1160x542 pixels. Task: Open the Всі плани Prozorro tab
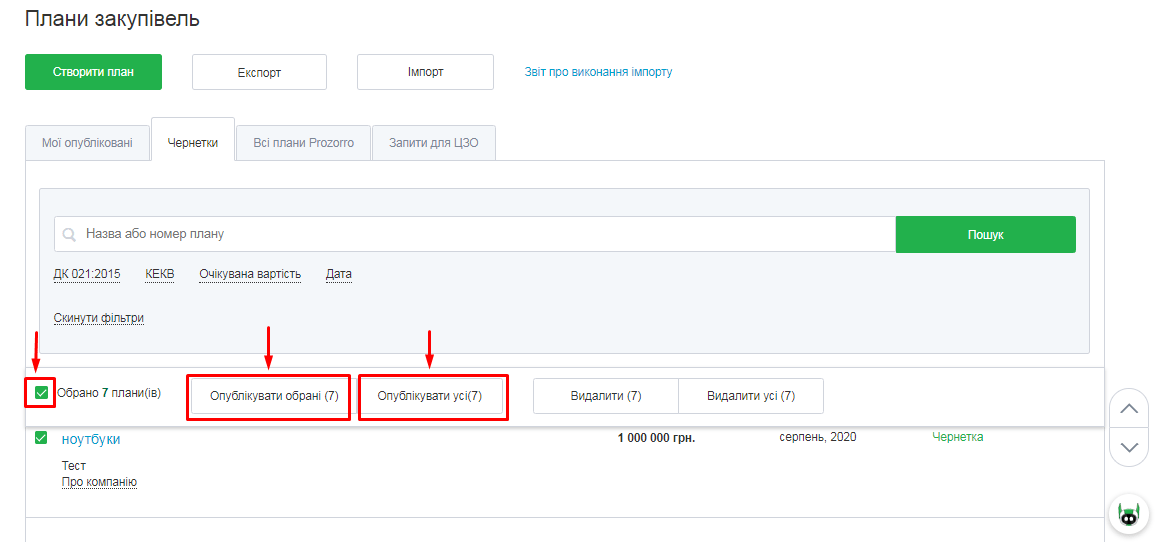pos(303,143)
